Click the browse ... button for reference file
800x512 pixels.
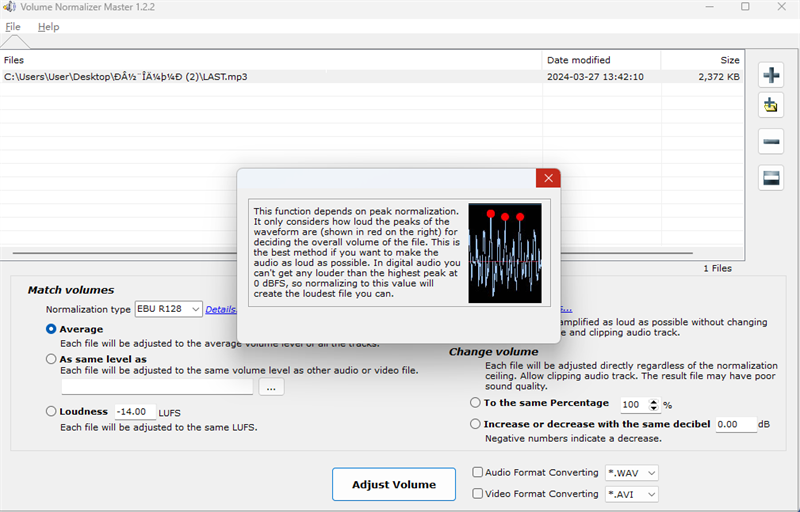tap(271, 387)
